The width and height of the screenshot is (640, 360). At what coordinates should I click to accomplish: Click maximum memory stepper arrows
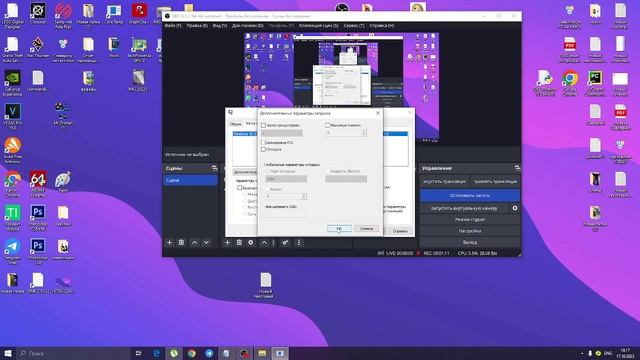[364, 133]
